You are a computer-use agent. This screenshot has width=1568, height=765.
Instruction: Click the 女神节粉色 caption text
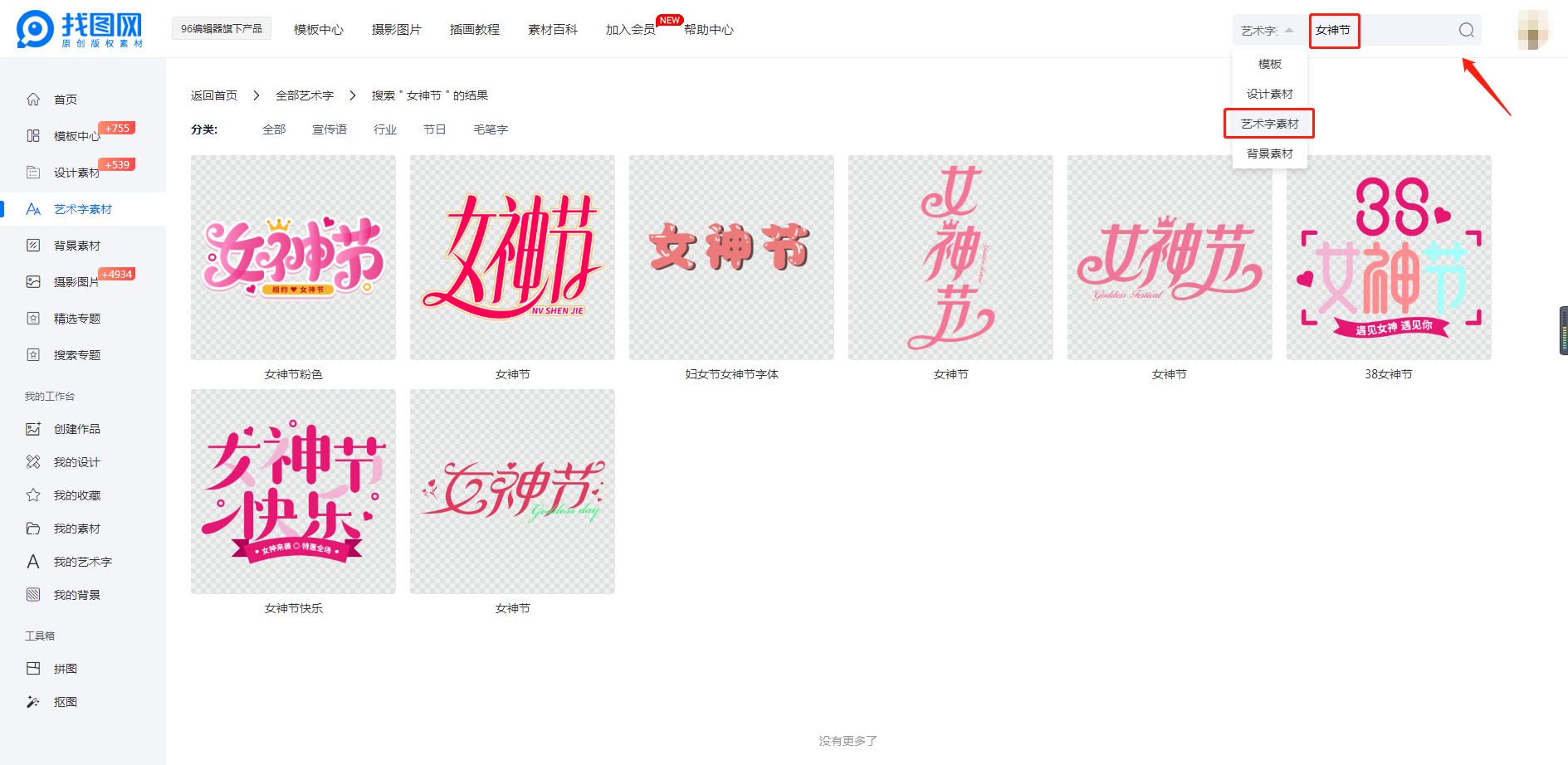(293, 374)
